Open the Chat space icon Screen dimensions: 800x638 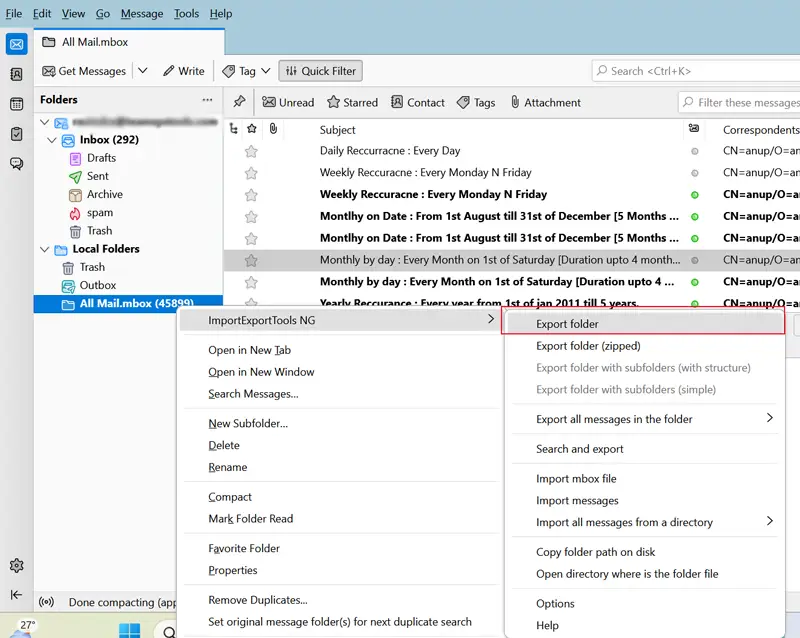click(x=16, y=164)
